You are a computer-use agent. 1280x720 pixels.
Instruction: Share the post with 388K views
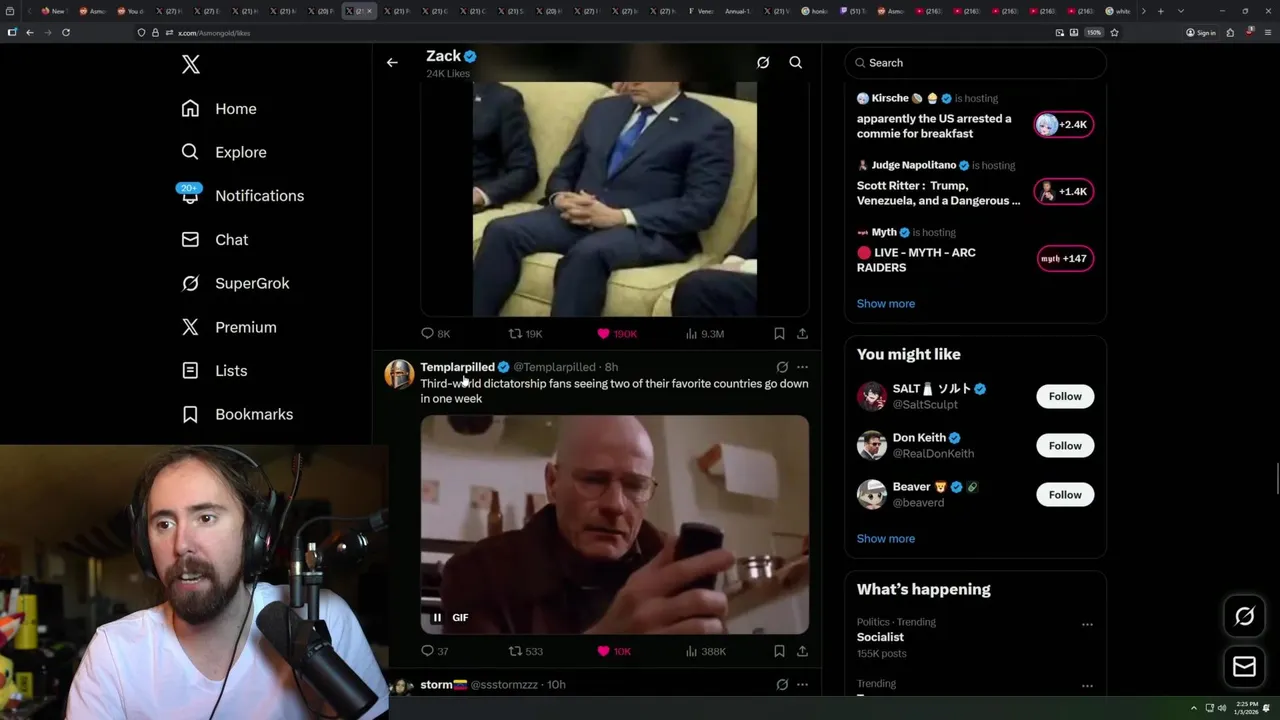coord(802,651)
